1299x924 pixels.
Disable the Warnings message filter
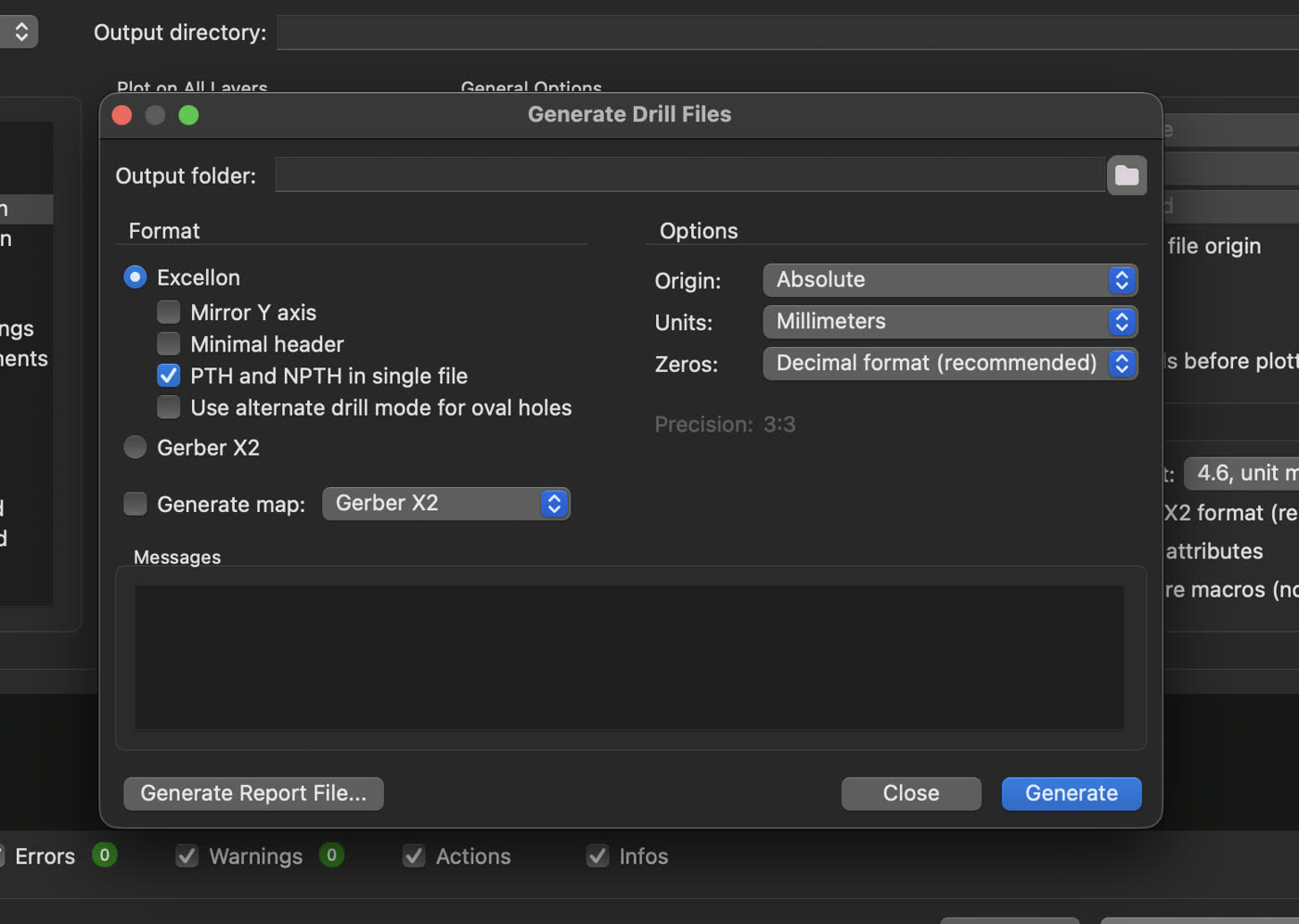(x=186, y=855)
